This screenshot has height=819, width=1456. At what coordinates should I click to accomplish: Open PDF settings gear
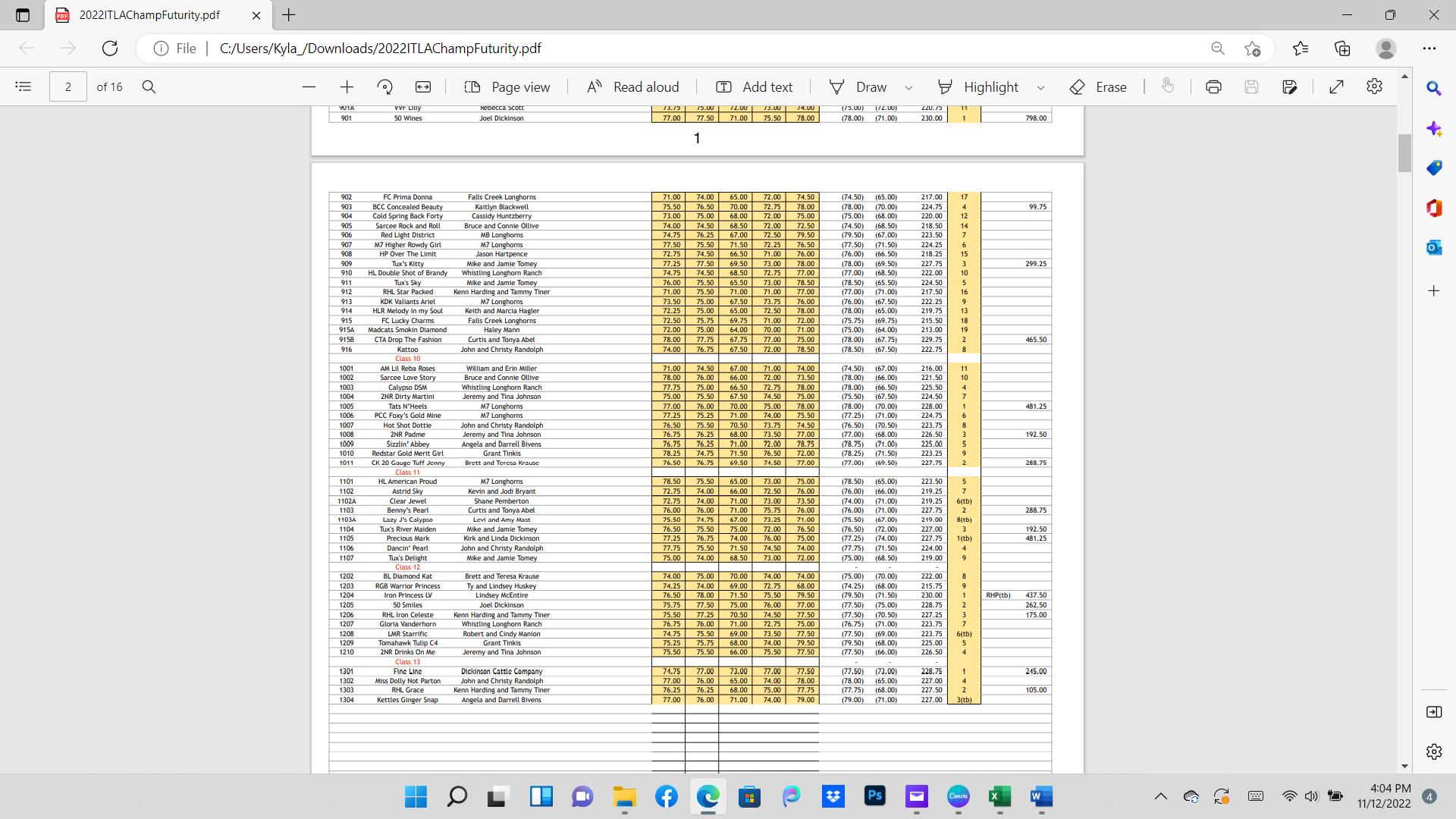coord(1374,86)
